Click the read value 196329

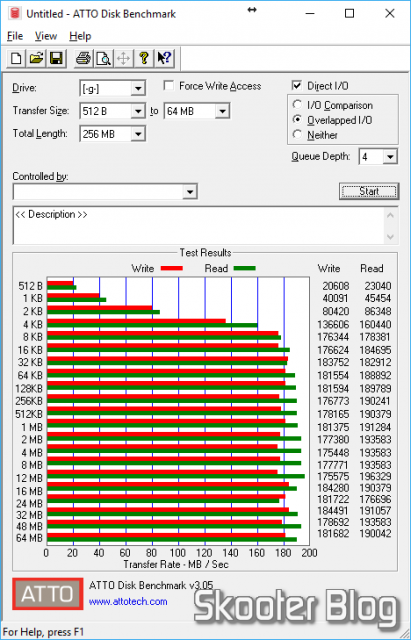tap(375, 476)
